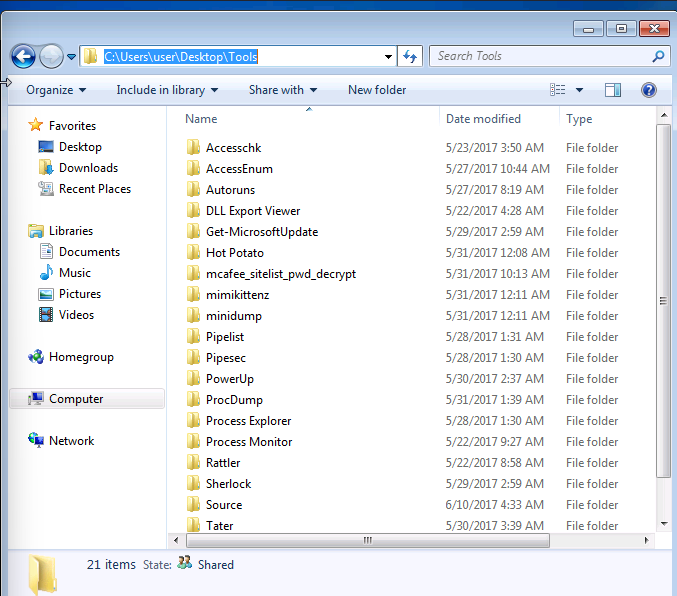Viewport: 677px width, 596px height.
Task: Select the Accesschk folder icon
Action: [193, 147]
